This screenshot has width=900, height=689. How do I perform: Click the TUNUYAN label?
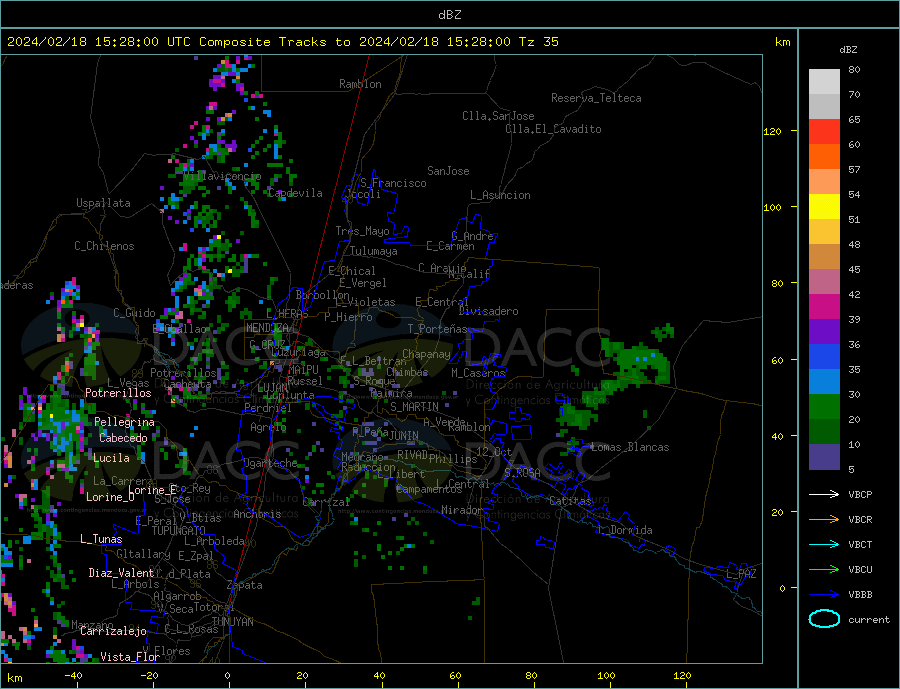(232, 622)
